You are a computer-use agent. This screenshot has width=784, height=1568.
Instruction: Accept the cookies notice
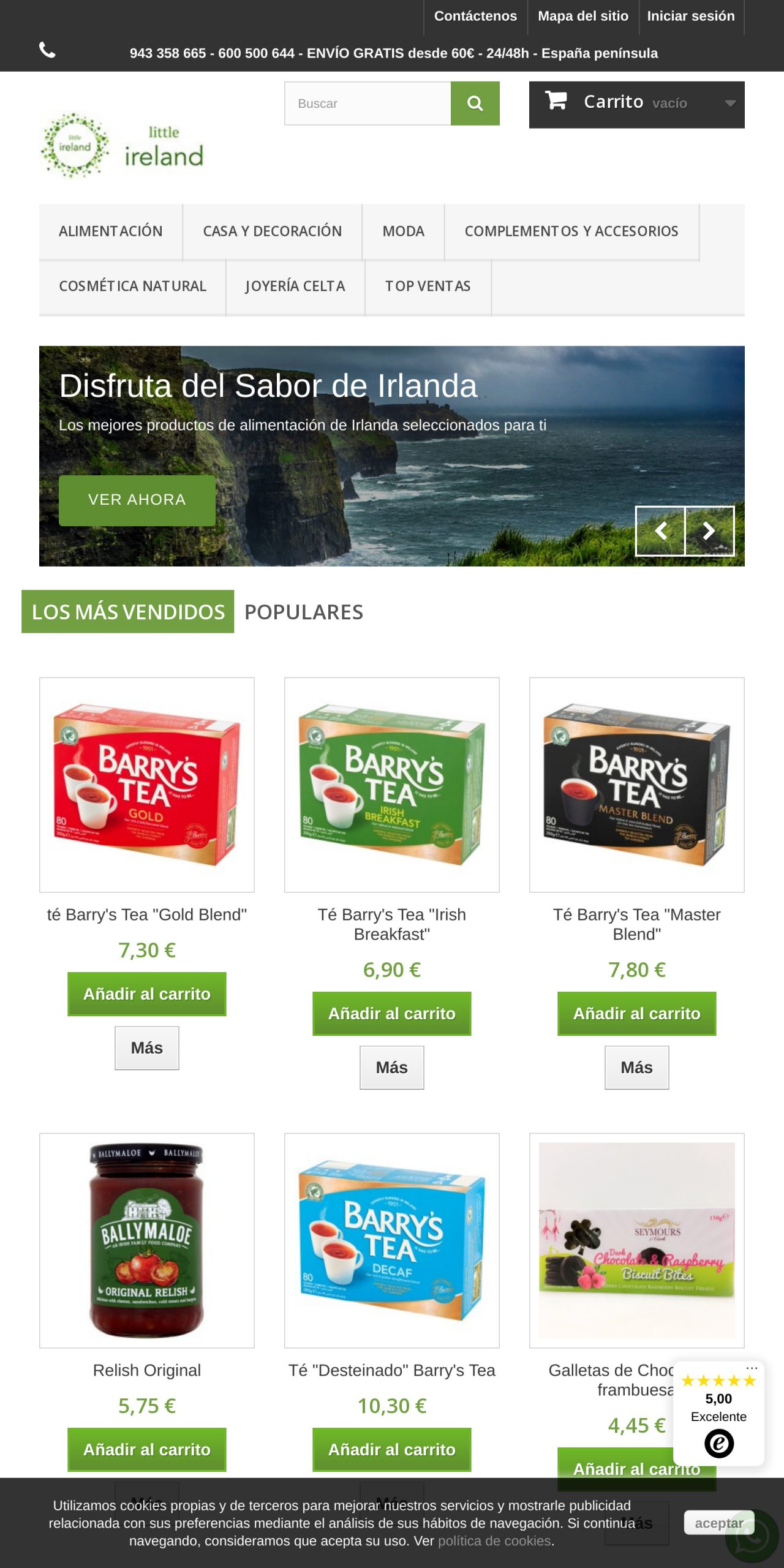719,1523
